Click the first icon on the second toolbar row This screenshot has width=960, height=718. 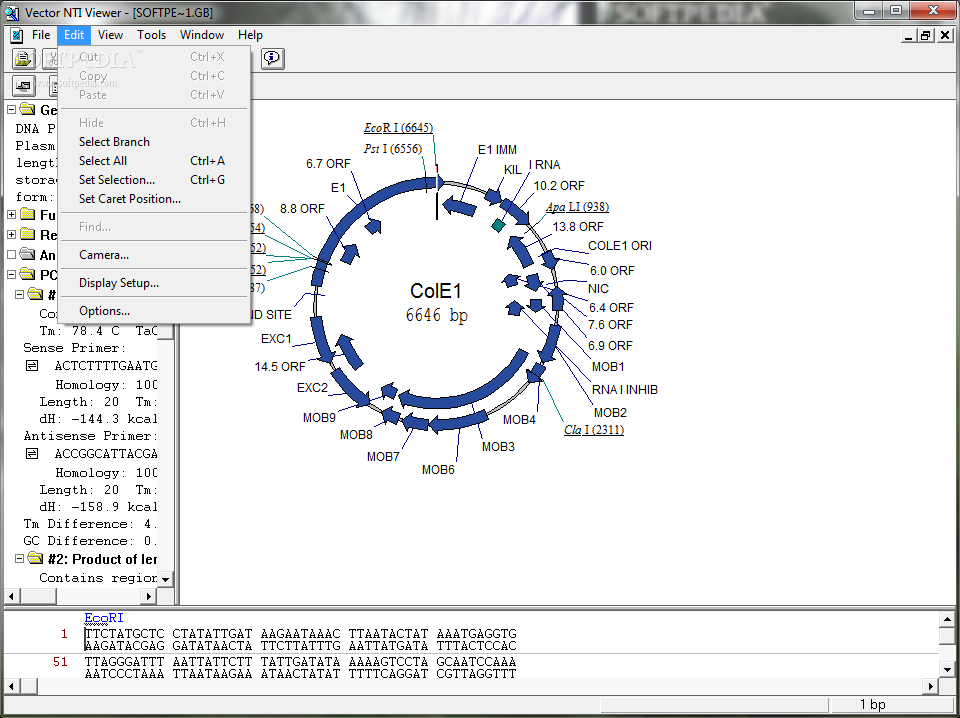point(23,86)
